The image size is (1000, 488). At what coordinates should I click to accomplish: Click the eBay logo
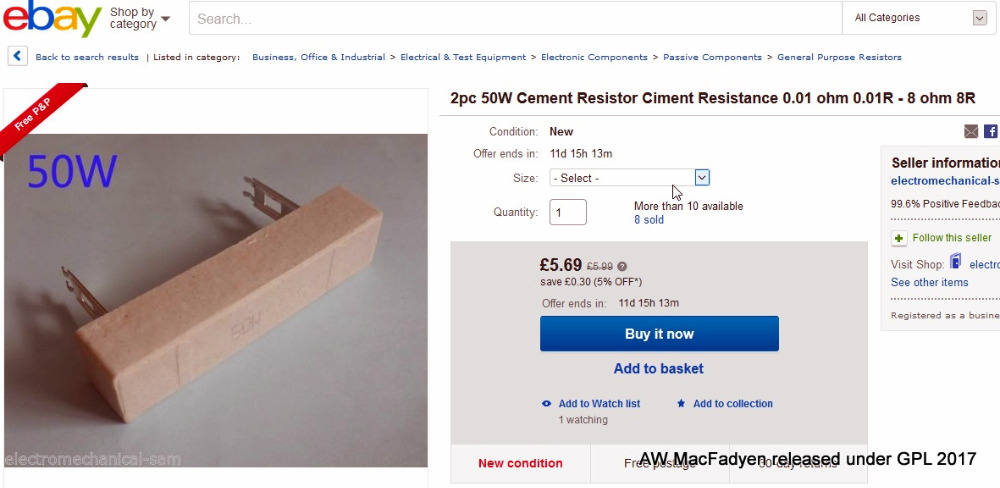click(x=51, y=18)
